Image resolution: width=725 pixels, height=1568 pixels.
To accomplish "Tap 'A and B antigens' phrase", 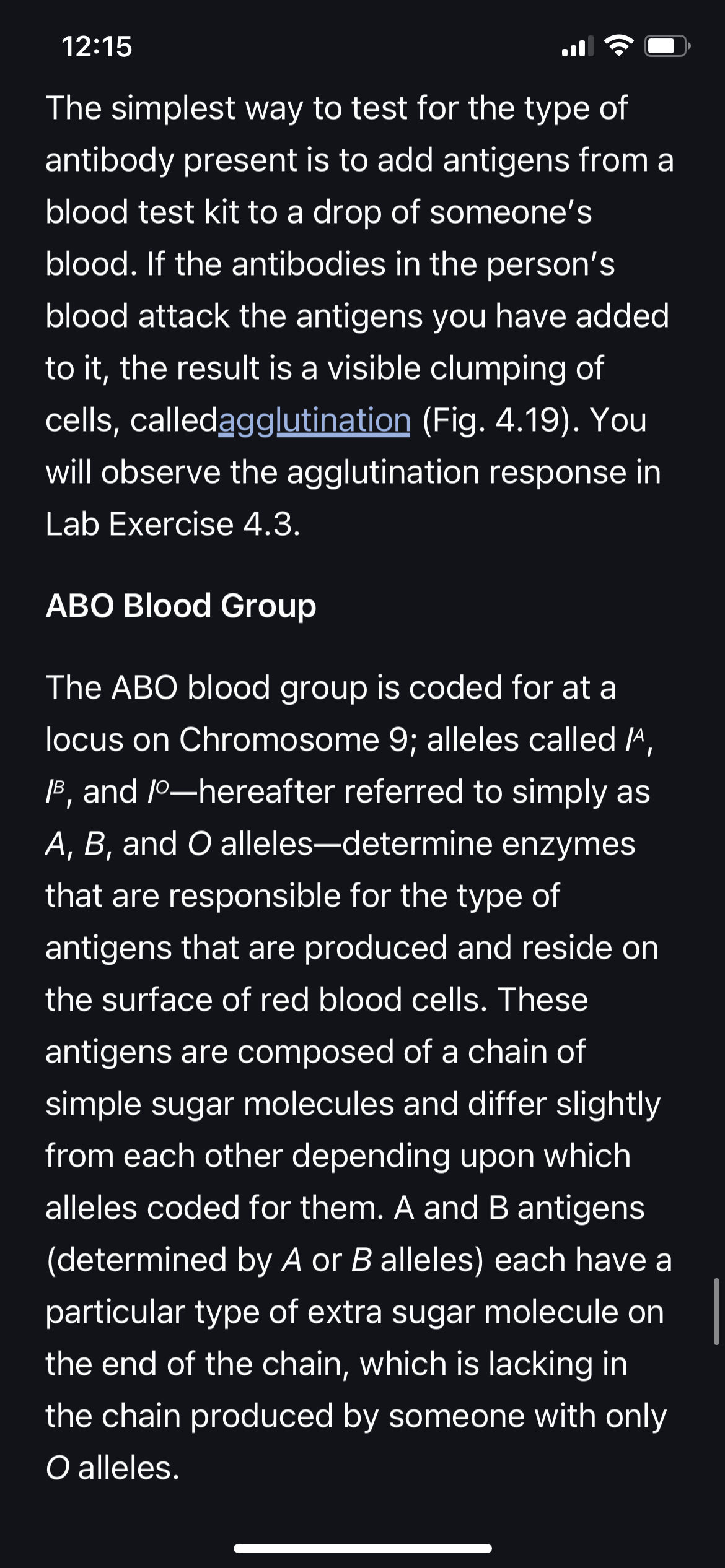I will pos(519,1208).
